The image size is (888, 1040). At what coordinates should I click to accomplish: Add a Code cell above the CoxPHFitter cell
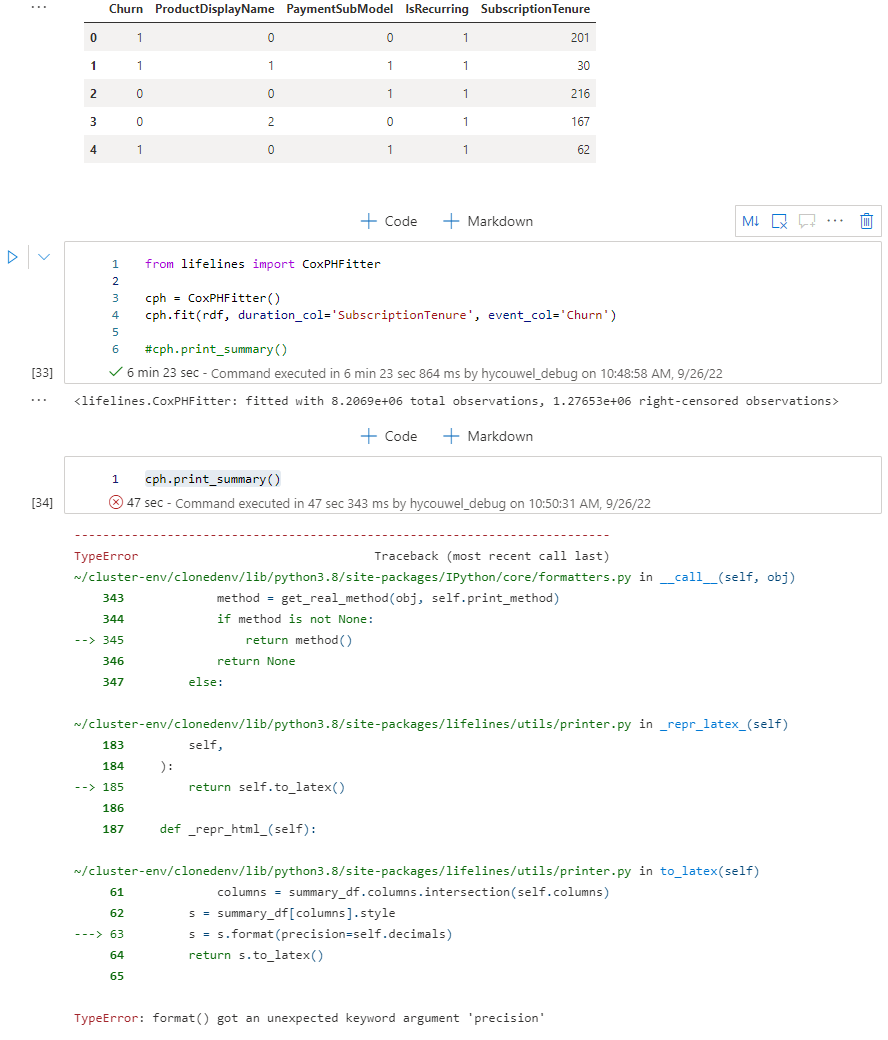tap(388, 221)
